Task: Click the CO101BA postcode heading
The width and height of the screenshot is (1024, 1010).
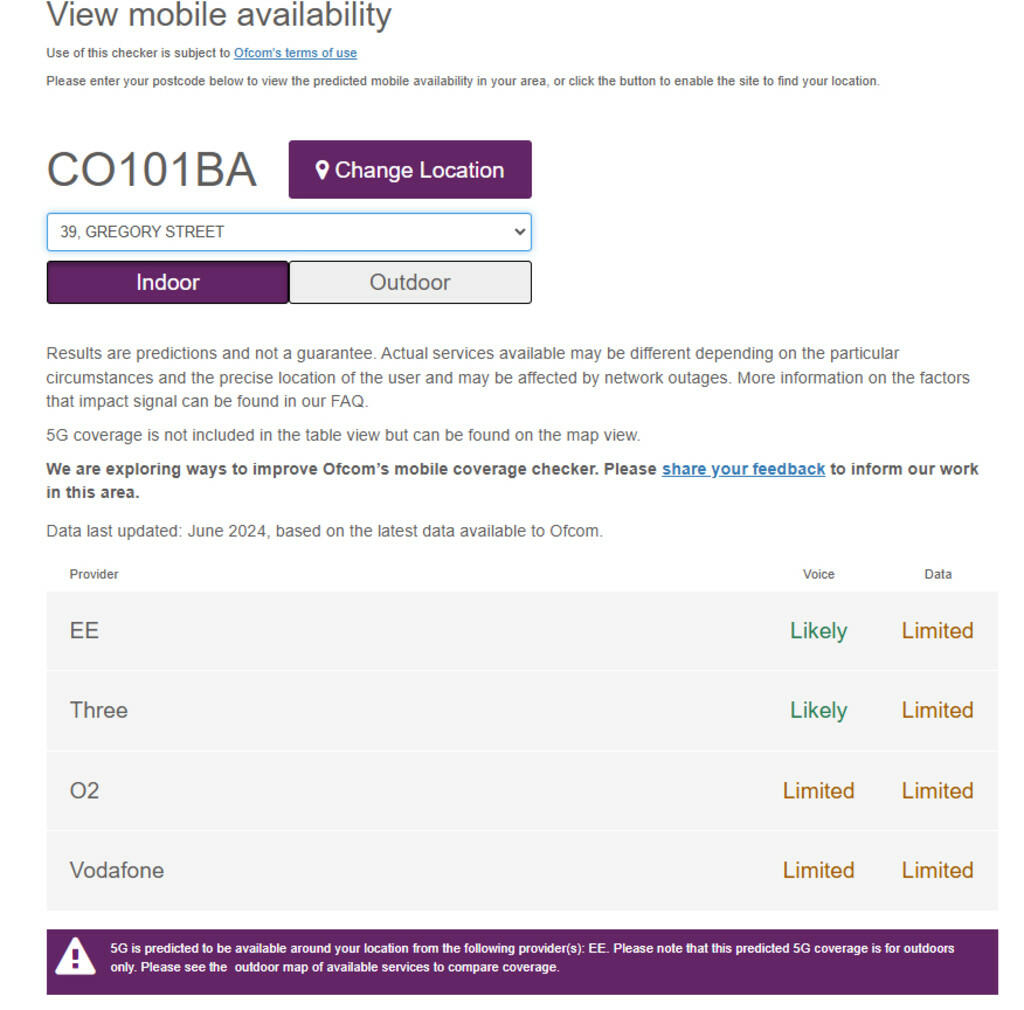Action: click(x=152, y=170)
